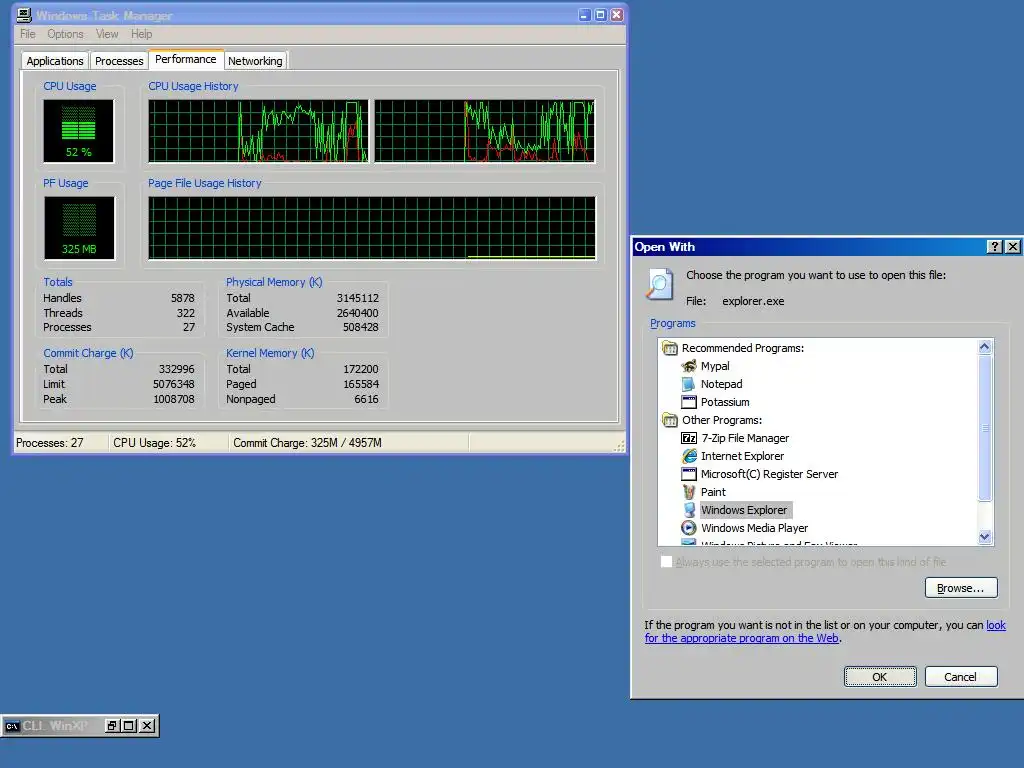Click the Available memory value 2640400
Viewport: 1024px width, 768px height.
(358, 313)
